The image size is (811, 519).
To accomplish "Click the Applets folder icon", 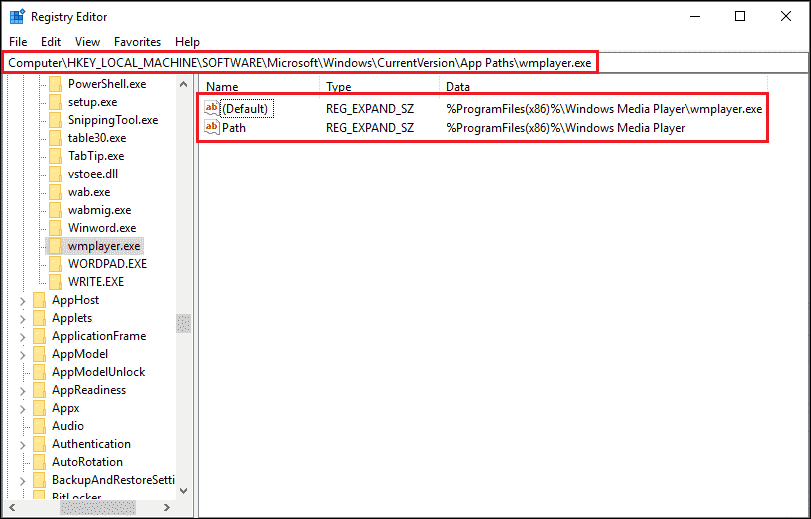I will (x=39, y=318).
